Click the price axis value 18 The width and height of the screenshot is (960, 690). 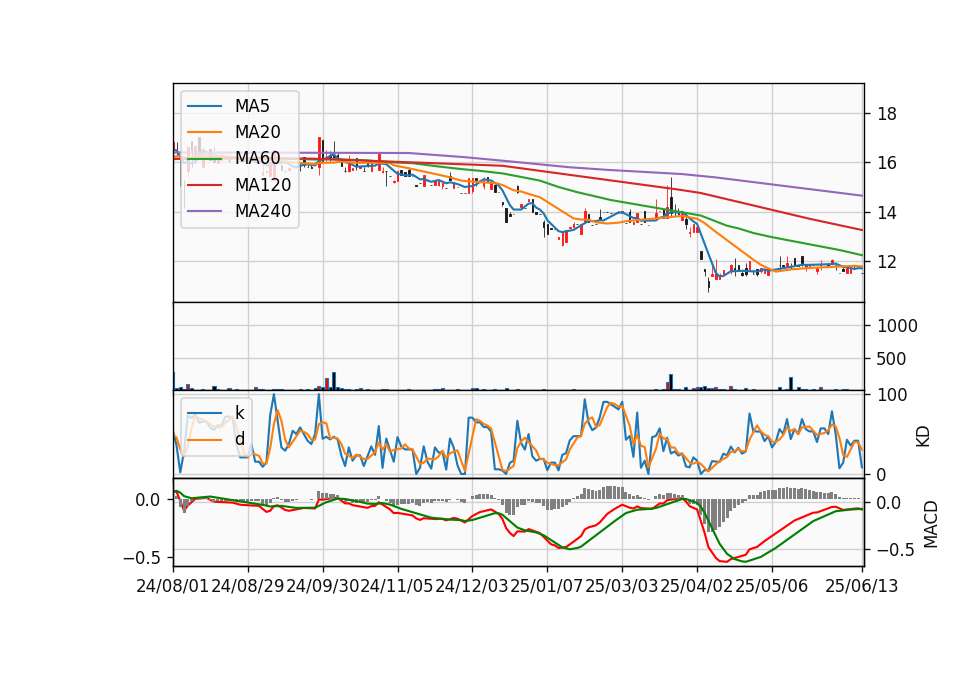887,114
